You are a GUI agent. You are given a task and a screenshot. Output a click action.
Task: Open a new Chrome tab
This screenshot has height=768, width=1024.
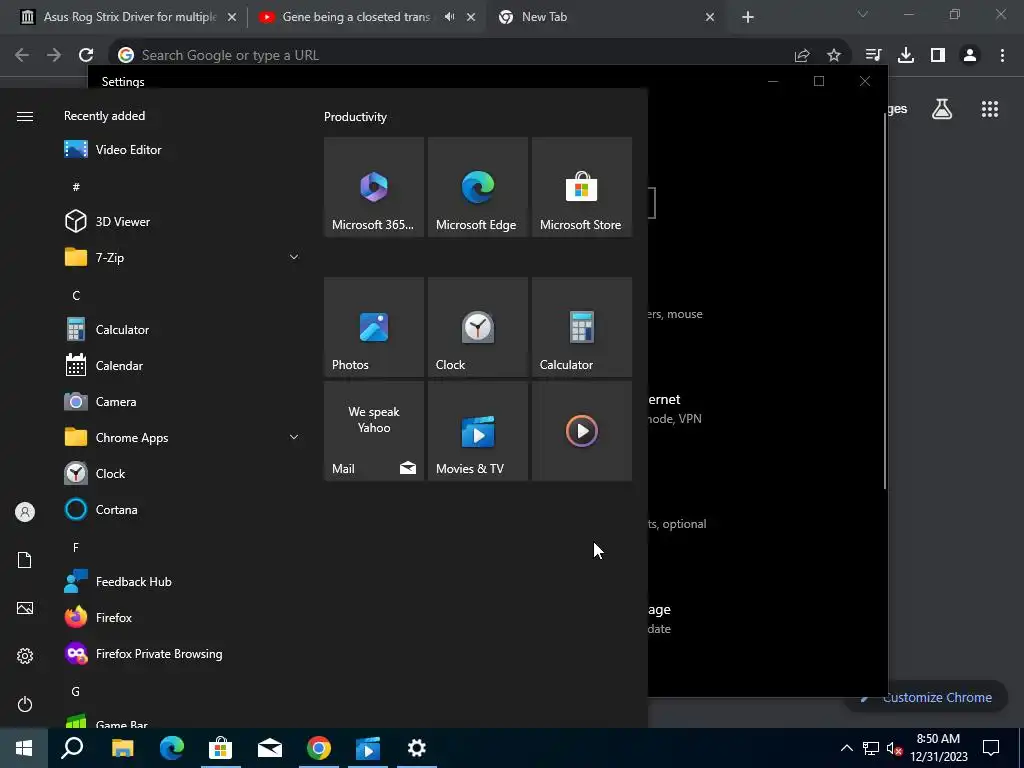click(748, 18)
